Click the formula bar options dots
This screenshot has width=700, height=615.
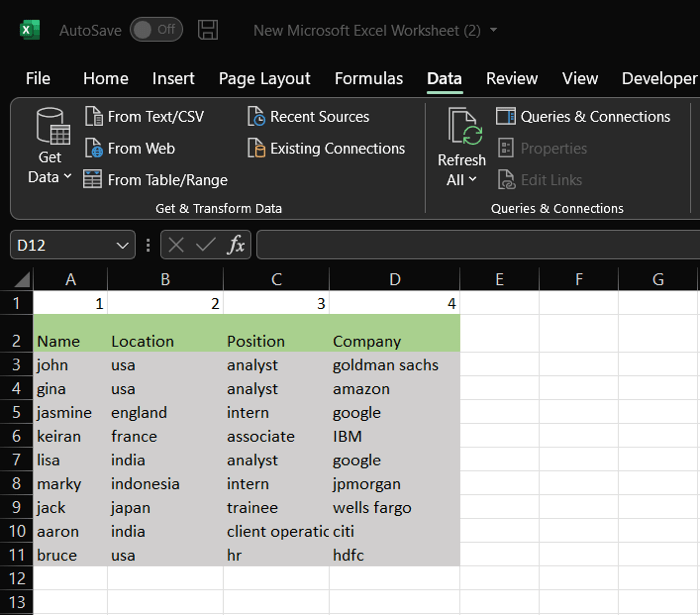click(148, 245)
